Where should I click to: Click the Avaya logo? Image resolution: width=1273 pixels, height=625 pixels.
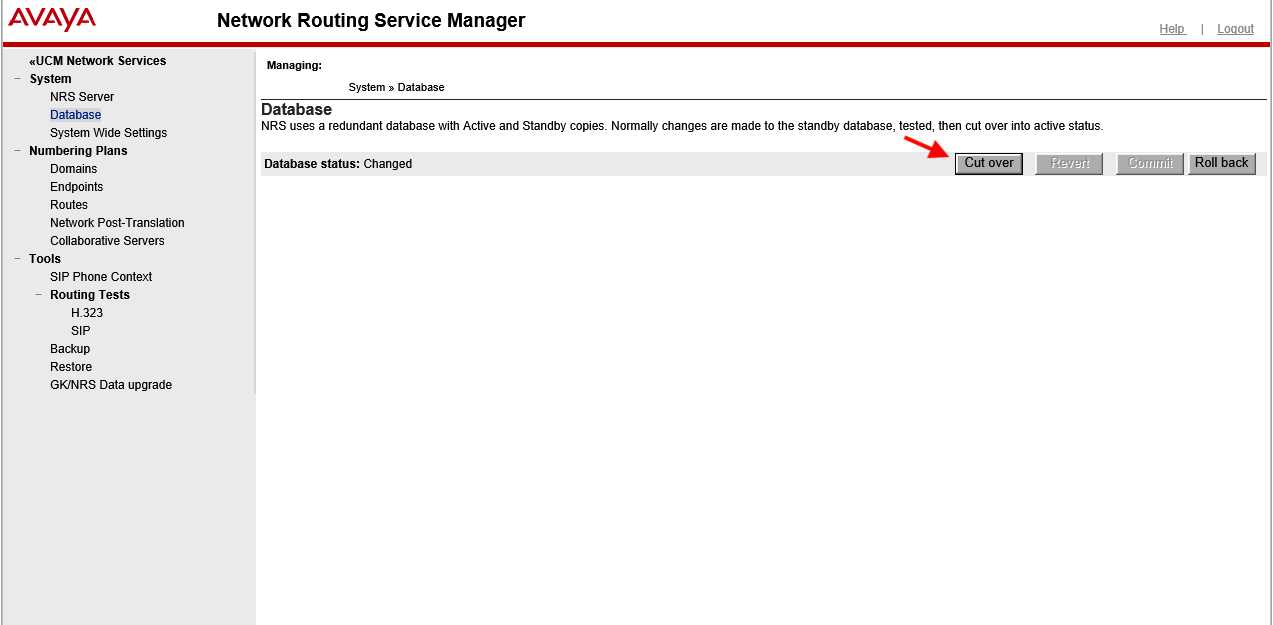pyautogui.click(x=52, y=19)
